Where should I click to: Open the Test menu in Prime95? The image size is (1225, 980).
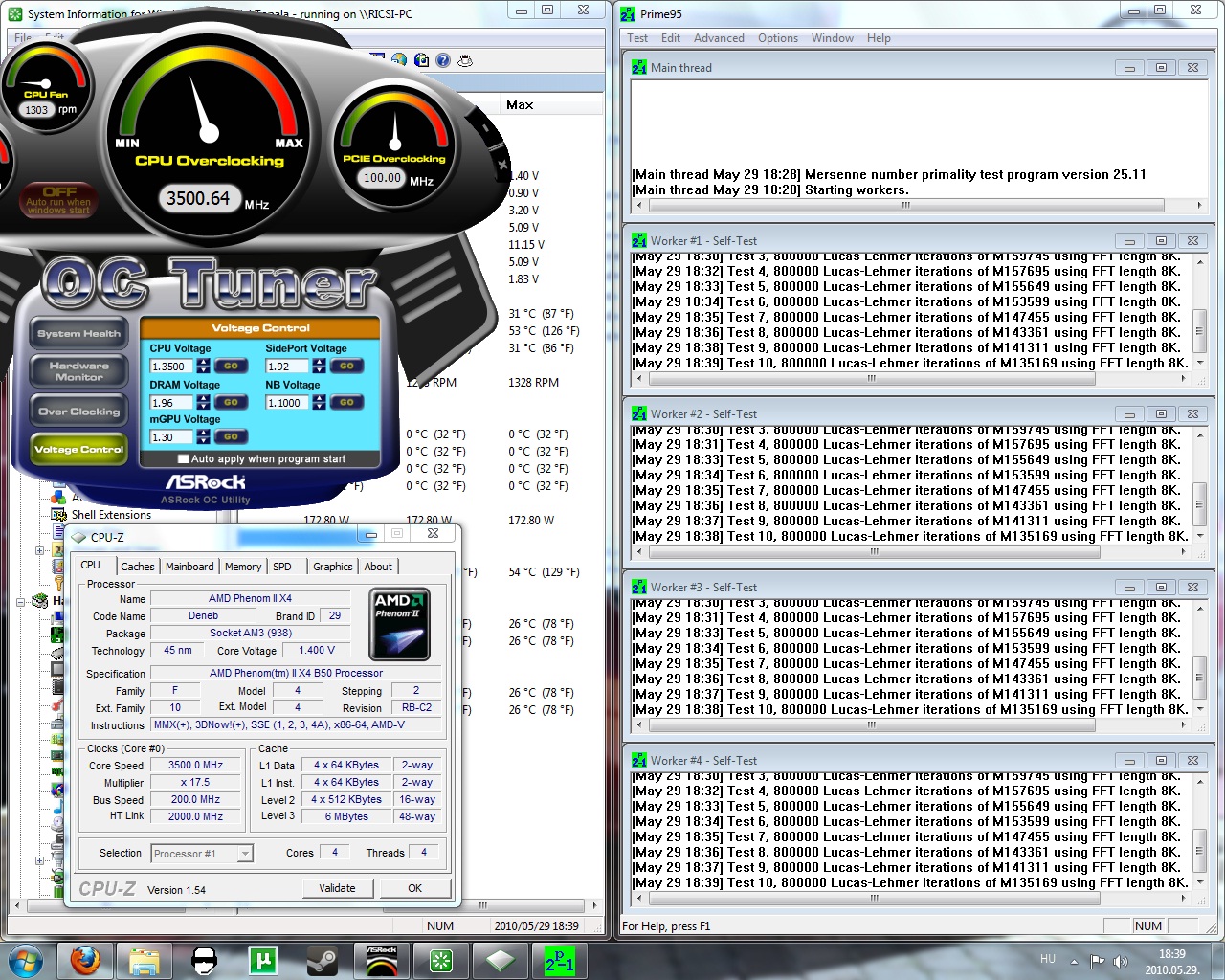pyautogui.click(x=637, y=38)
